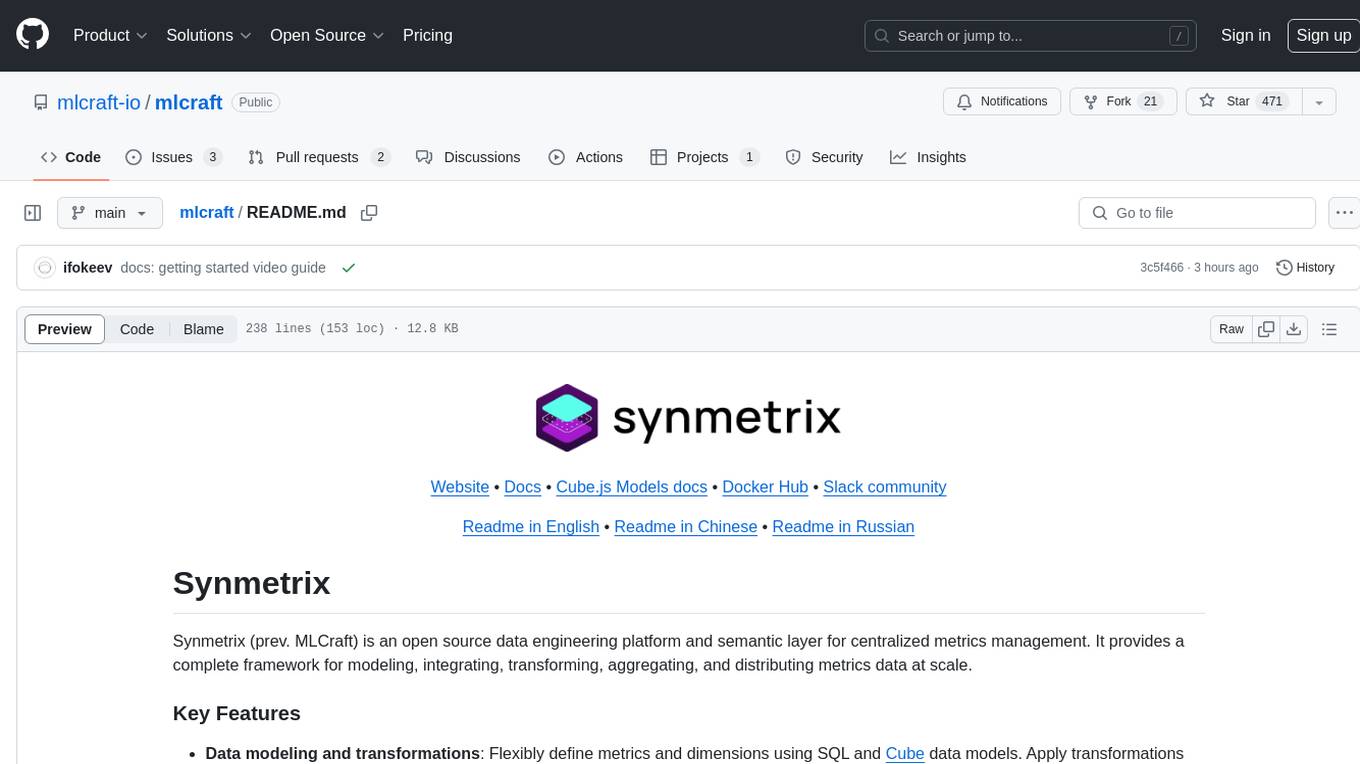Screen dimensions: 1360x764
Task: Switch to Blame view
Action: [203, 329]
